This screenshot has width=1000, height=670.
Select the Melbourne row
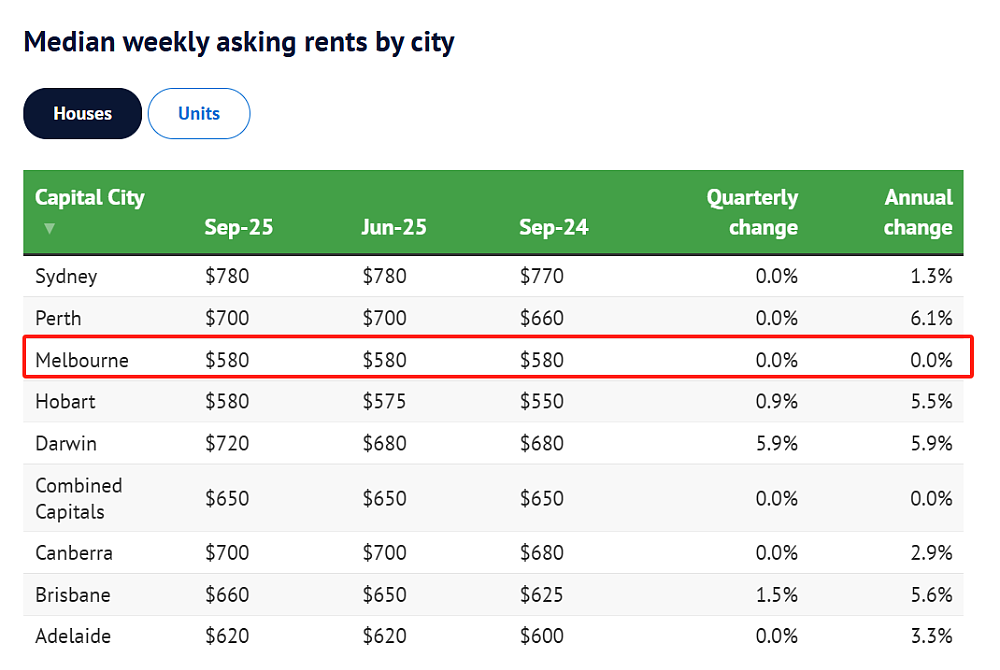[497, 358]
